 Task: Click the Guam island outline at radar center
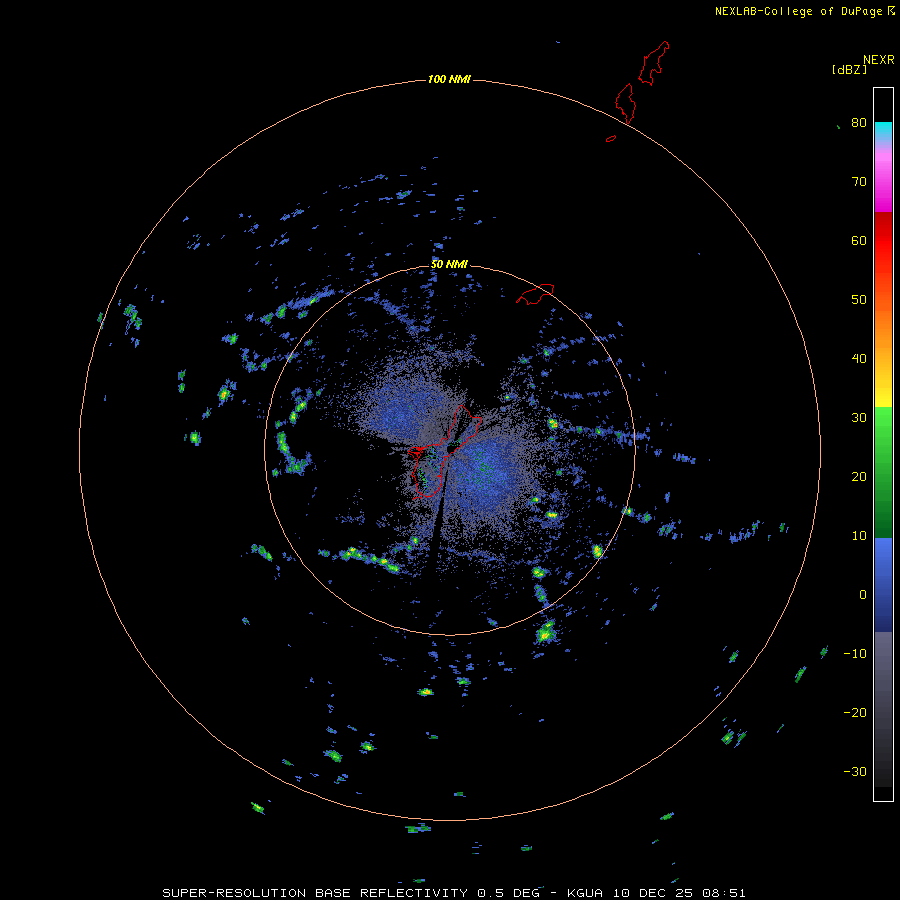click(x=445, y=453)
